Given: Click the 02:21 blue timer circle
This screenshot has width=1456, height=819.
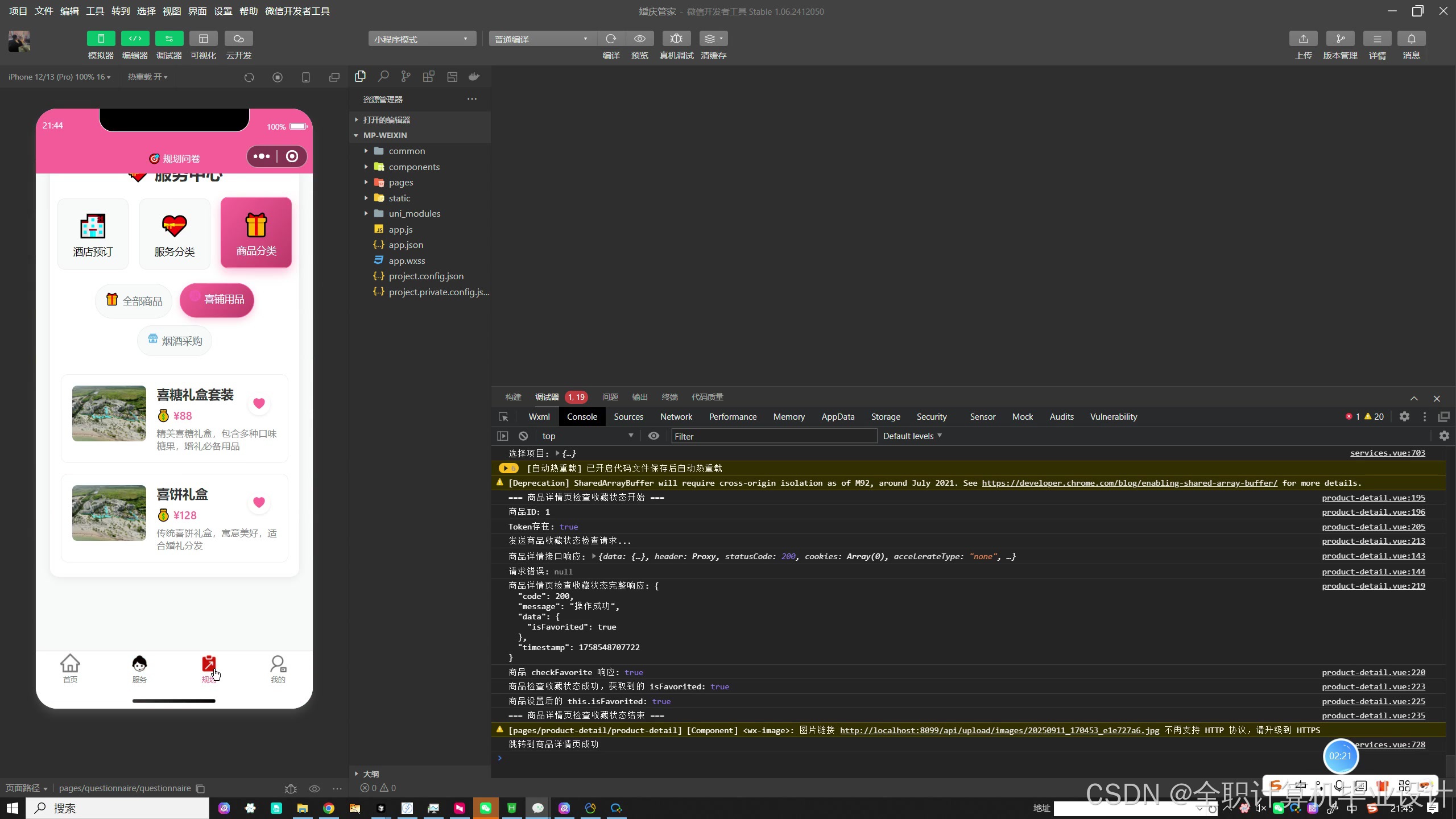Looking at the screenshot, I should click(x=1340, y=756).
